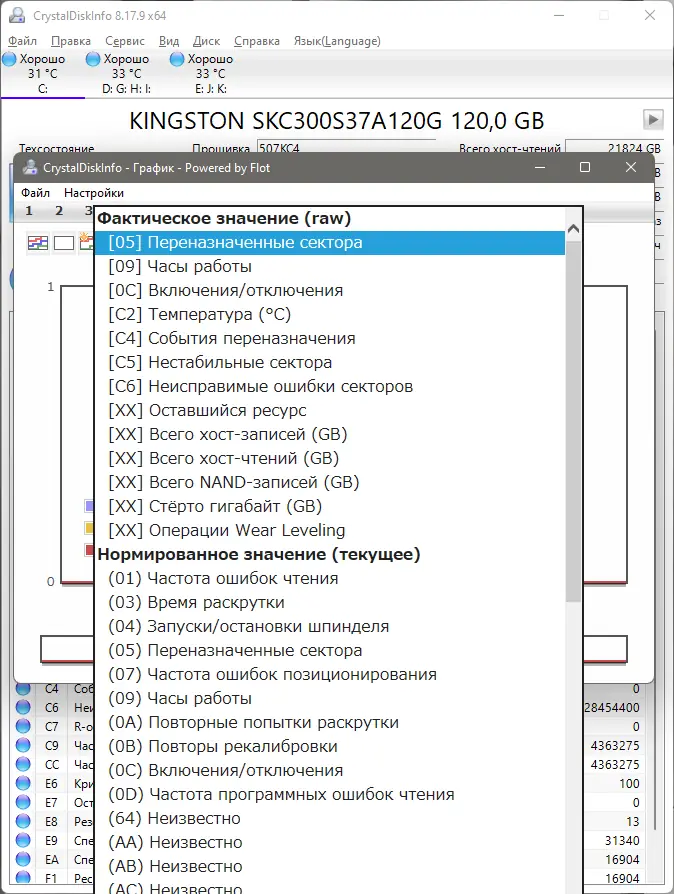
Task: Select (04) Запуски/остановки шпинделя
Action: (330, 627)
